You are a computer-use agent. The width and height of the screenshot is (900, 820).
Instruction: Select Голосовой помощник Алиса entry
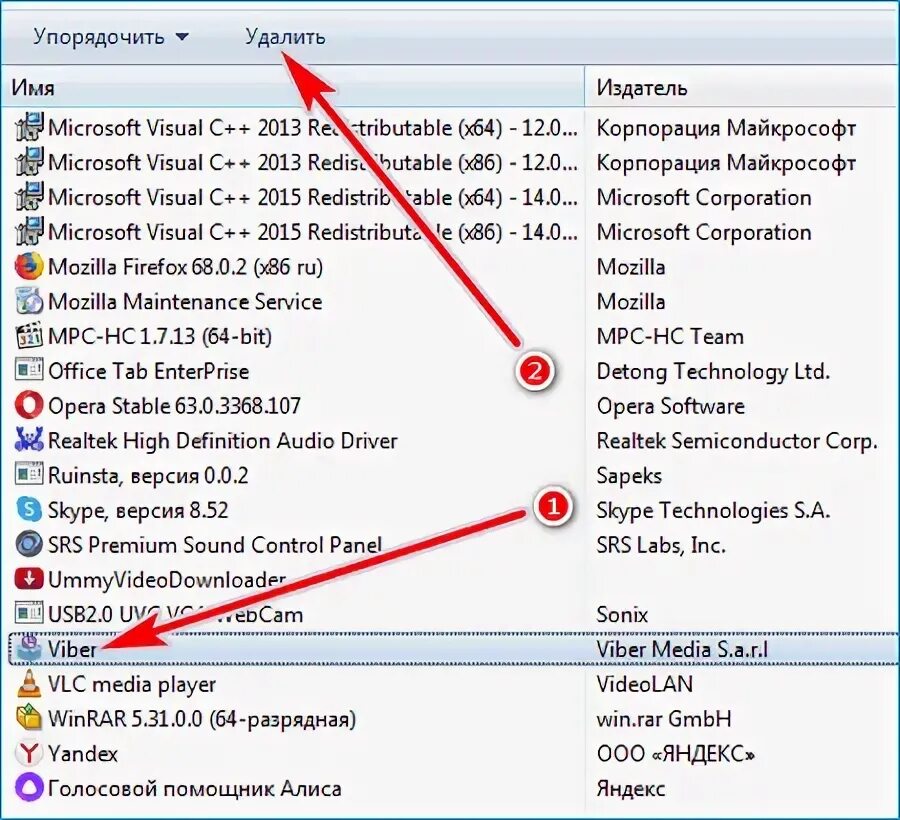pyautogui.click(x=195, y=788)
